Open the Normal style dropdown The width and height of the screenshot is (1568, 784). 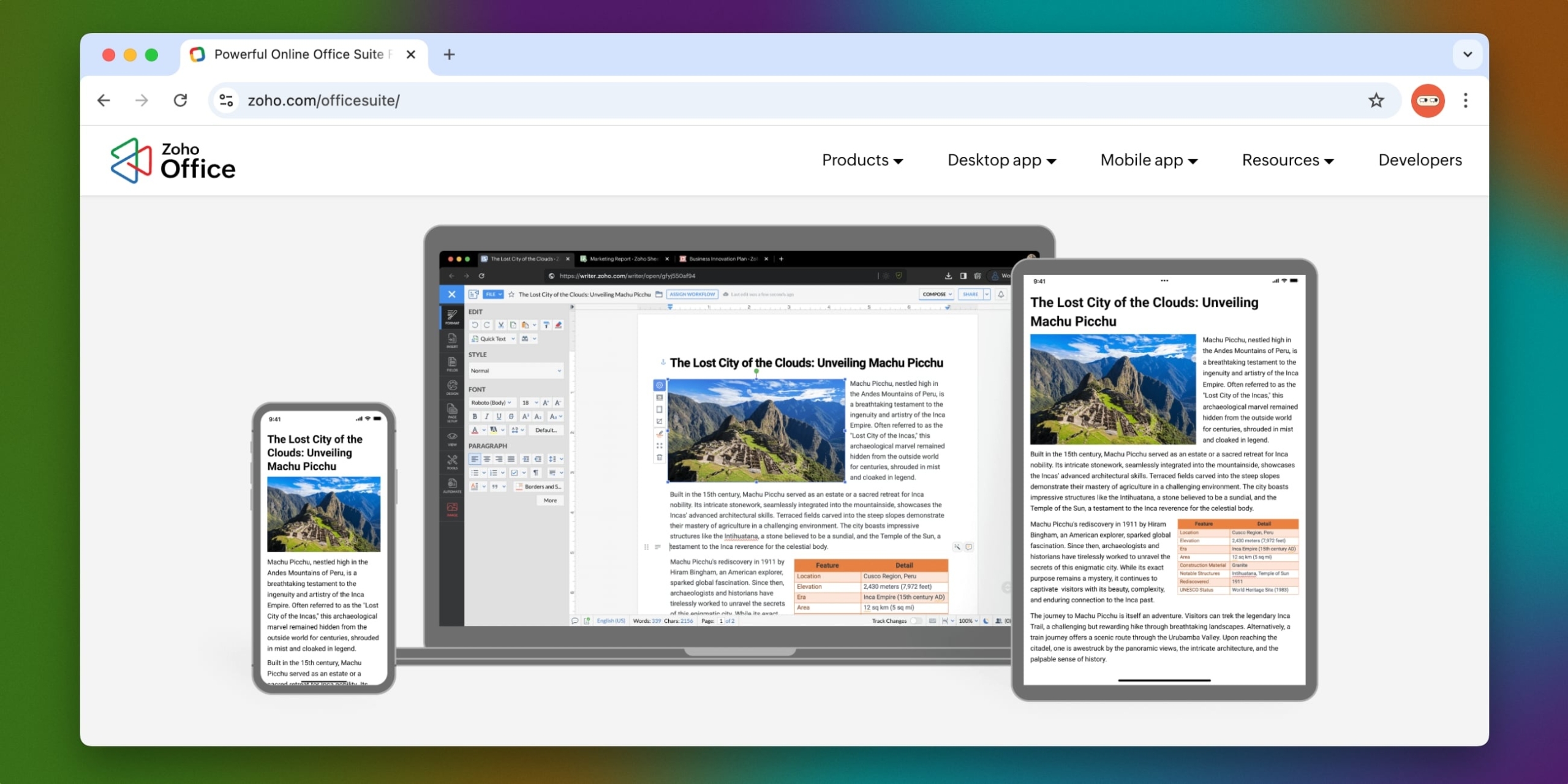(516, 371)
